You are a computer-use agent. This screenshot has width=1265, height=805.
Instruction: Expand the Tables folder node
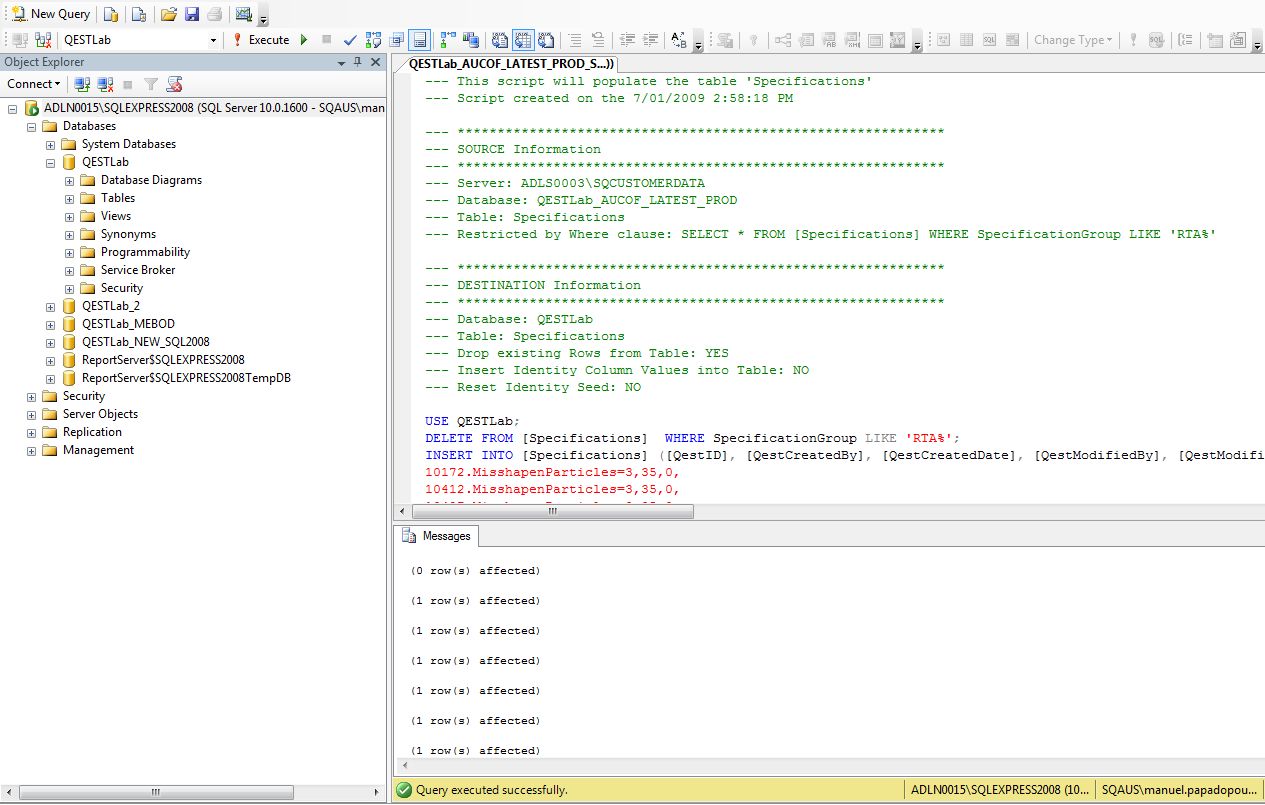(x=70, y=198)
